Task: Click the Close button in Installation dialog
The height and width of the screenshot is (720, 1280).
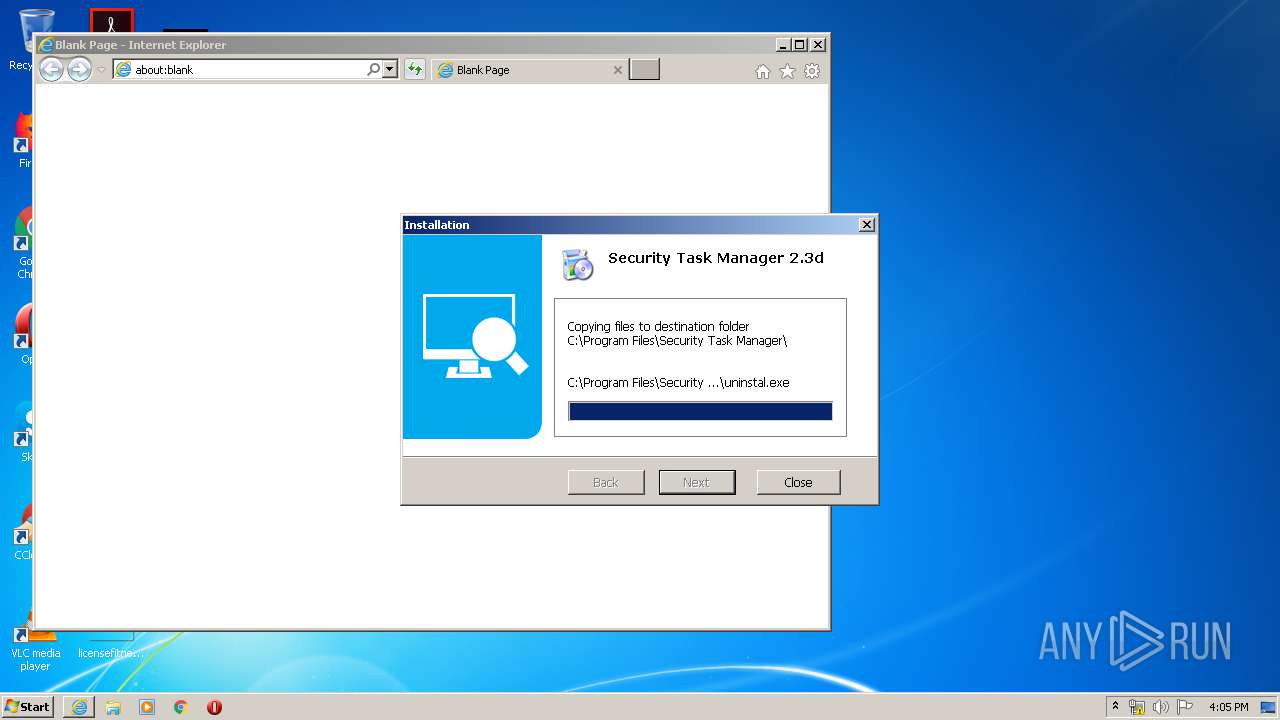Action: click(x=798, y=482)
